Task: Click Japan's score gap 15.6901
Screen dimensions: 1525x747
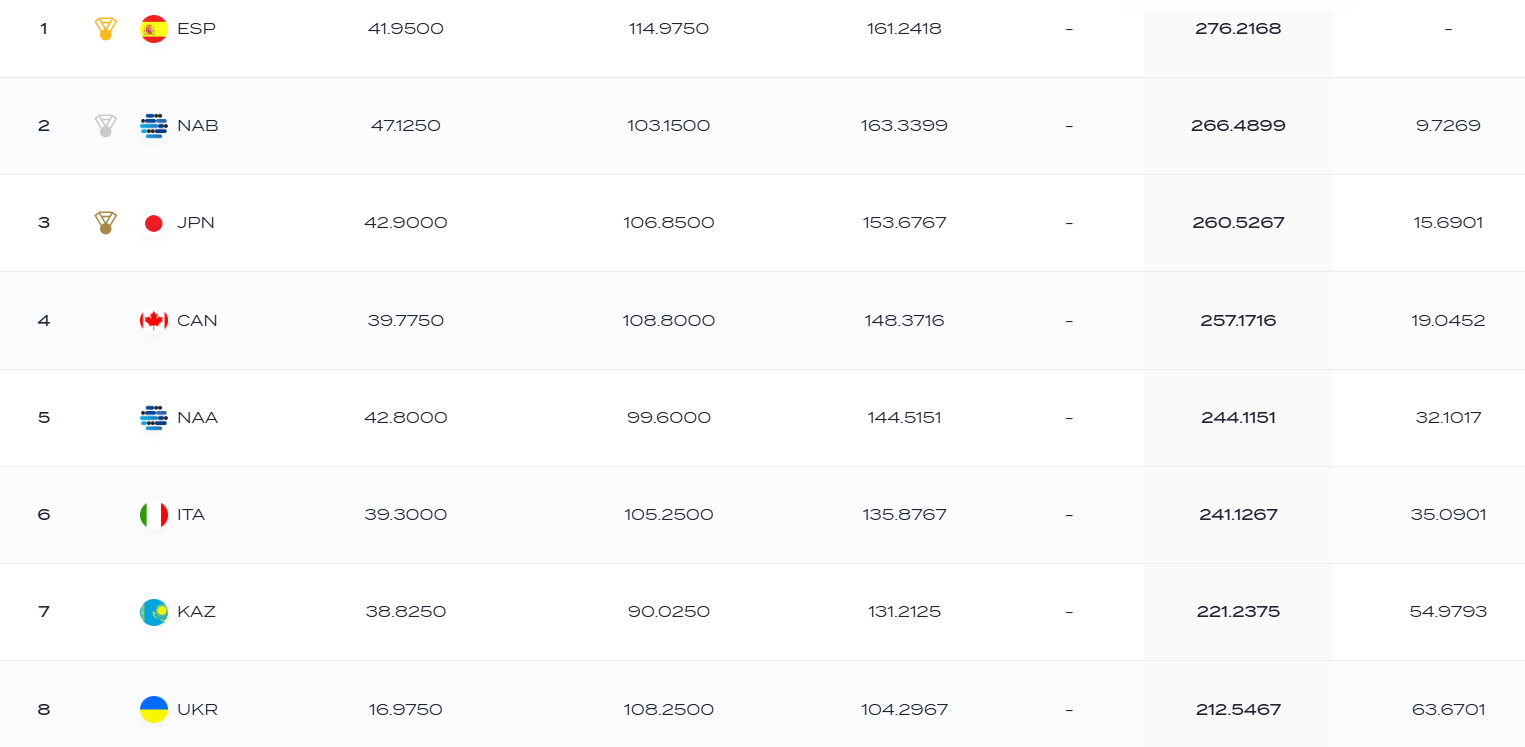Action: point(1448,223)
